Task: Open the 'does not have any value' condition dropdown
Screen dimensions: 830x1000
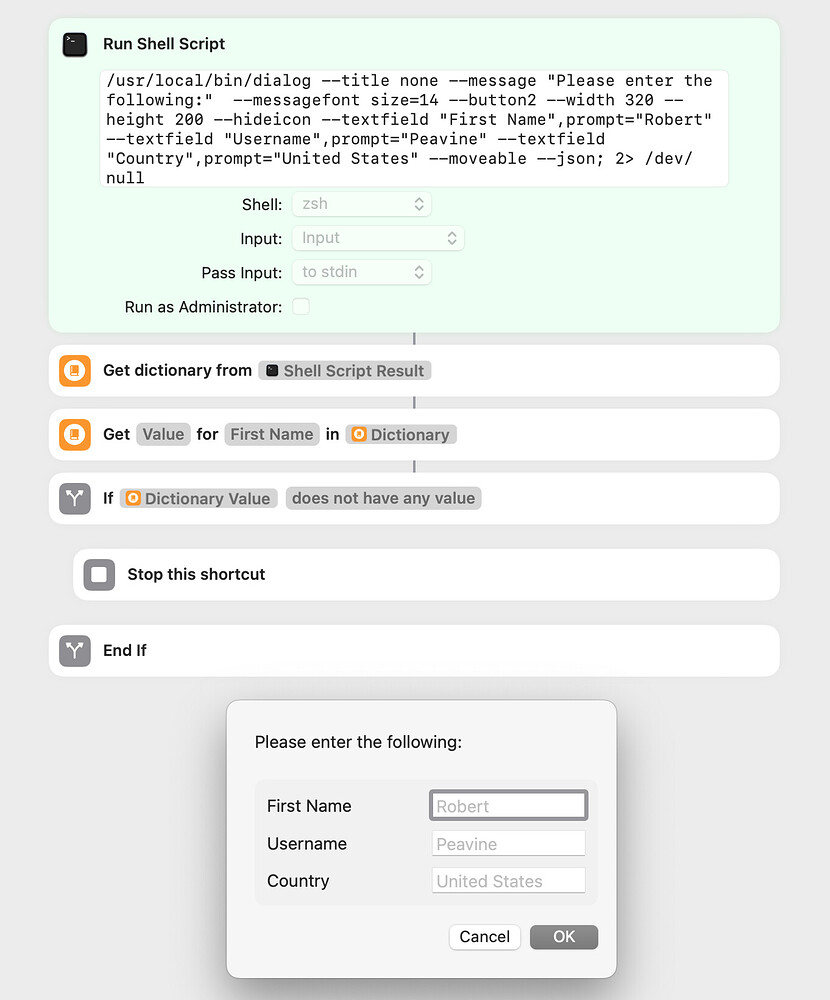Action: 383,498
